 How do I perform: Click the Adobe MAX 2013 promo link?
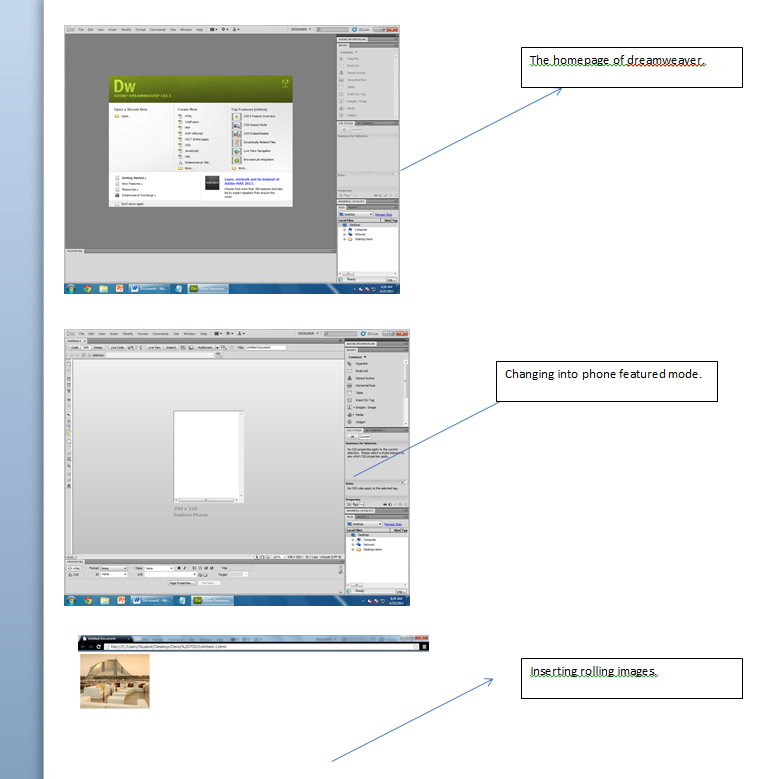tap(252, 181)
